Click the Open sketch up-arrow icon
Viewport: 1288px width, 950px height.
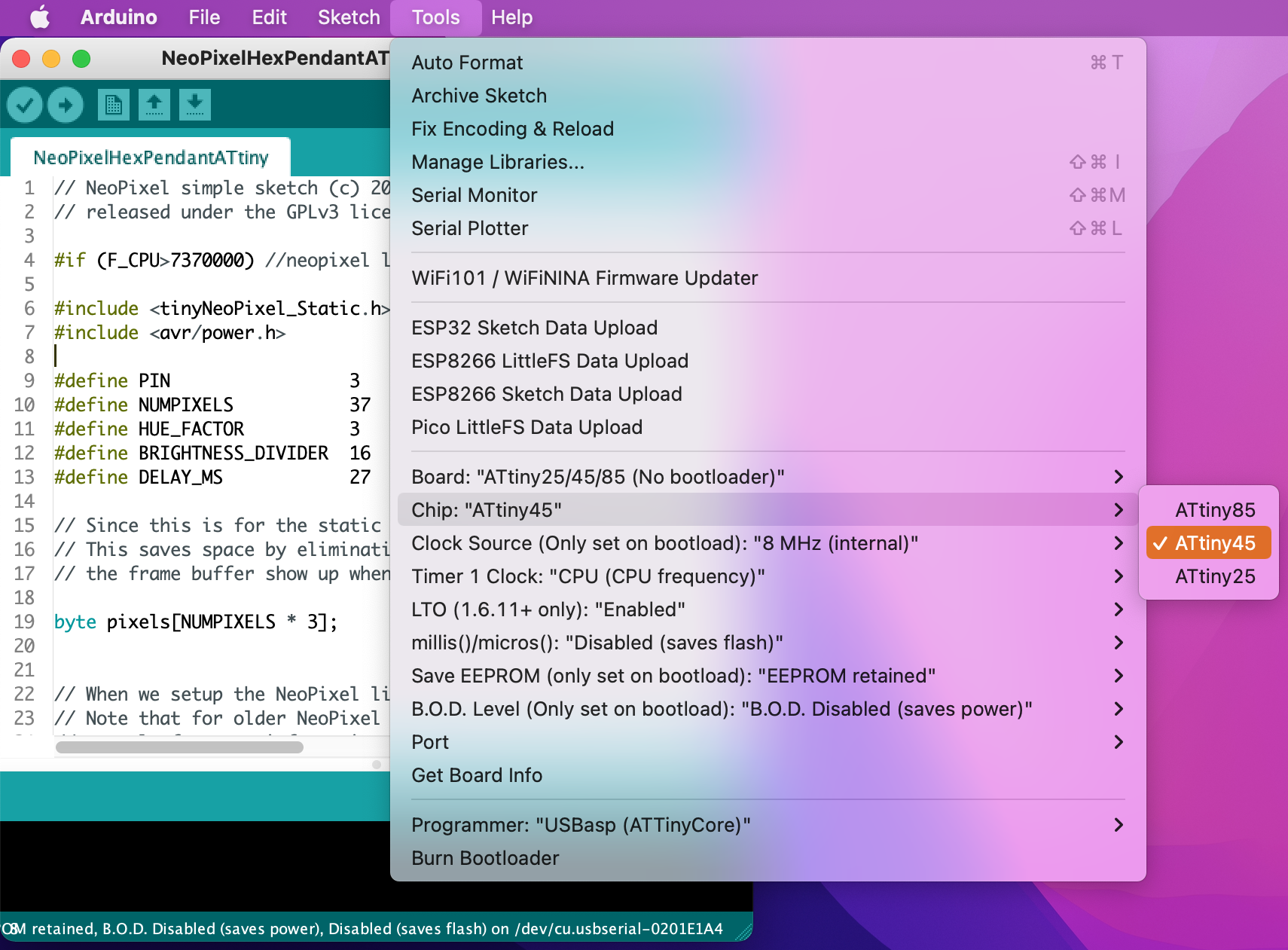[154, 105]
